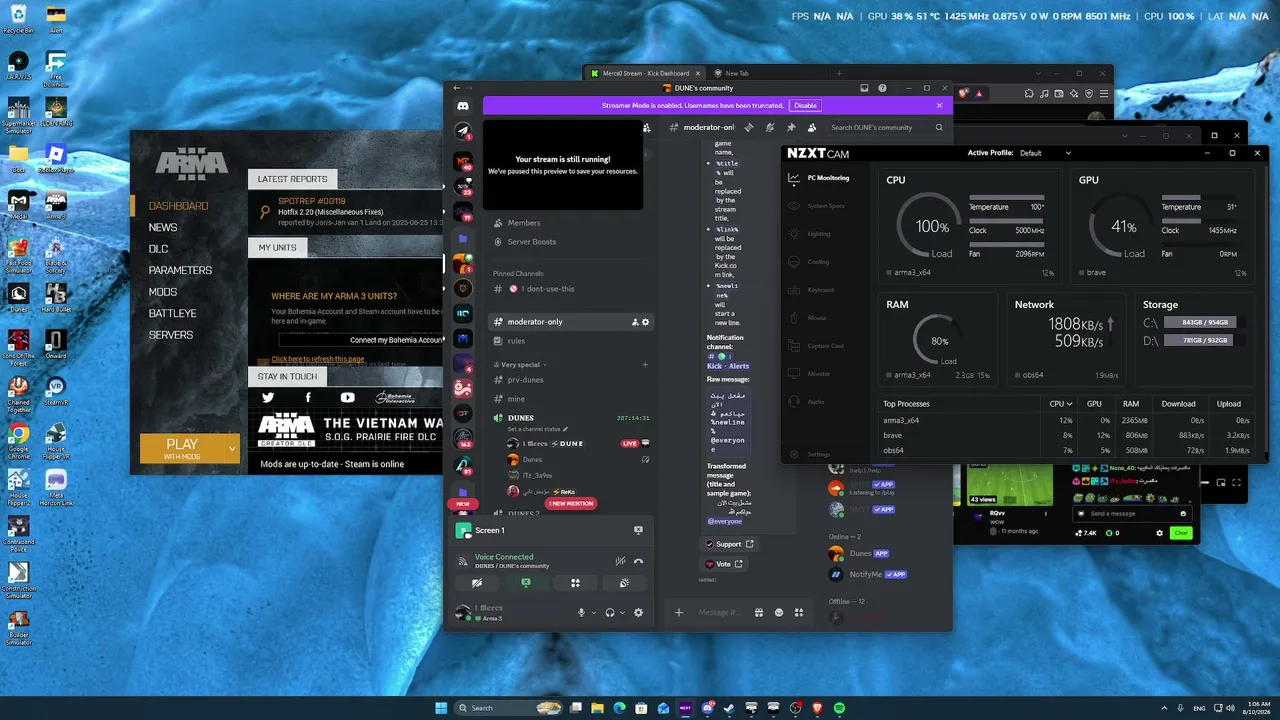
Task: Open the Vote link button in Discord
Action: 723,564
